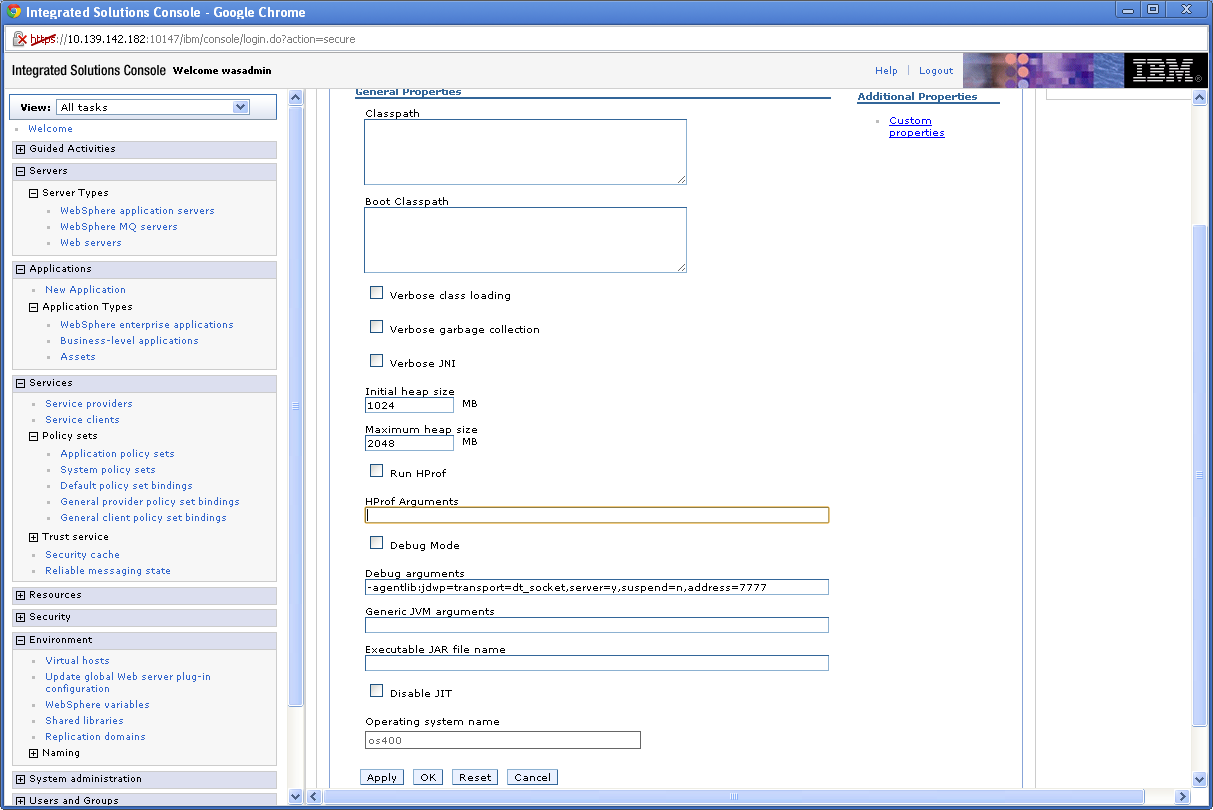Open WebSphere MQ servers link

(119, 227)
